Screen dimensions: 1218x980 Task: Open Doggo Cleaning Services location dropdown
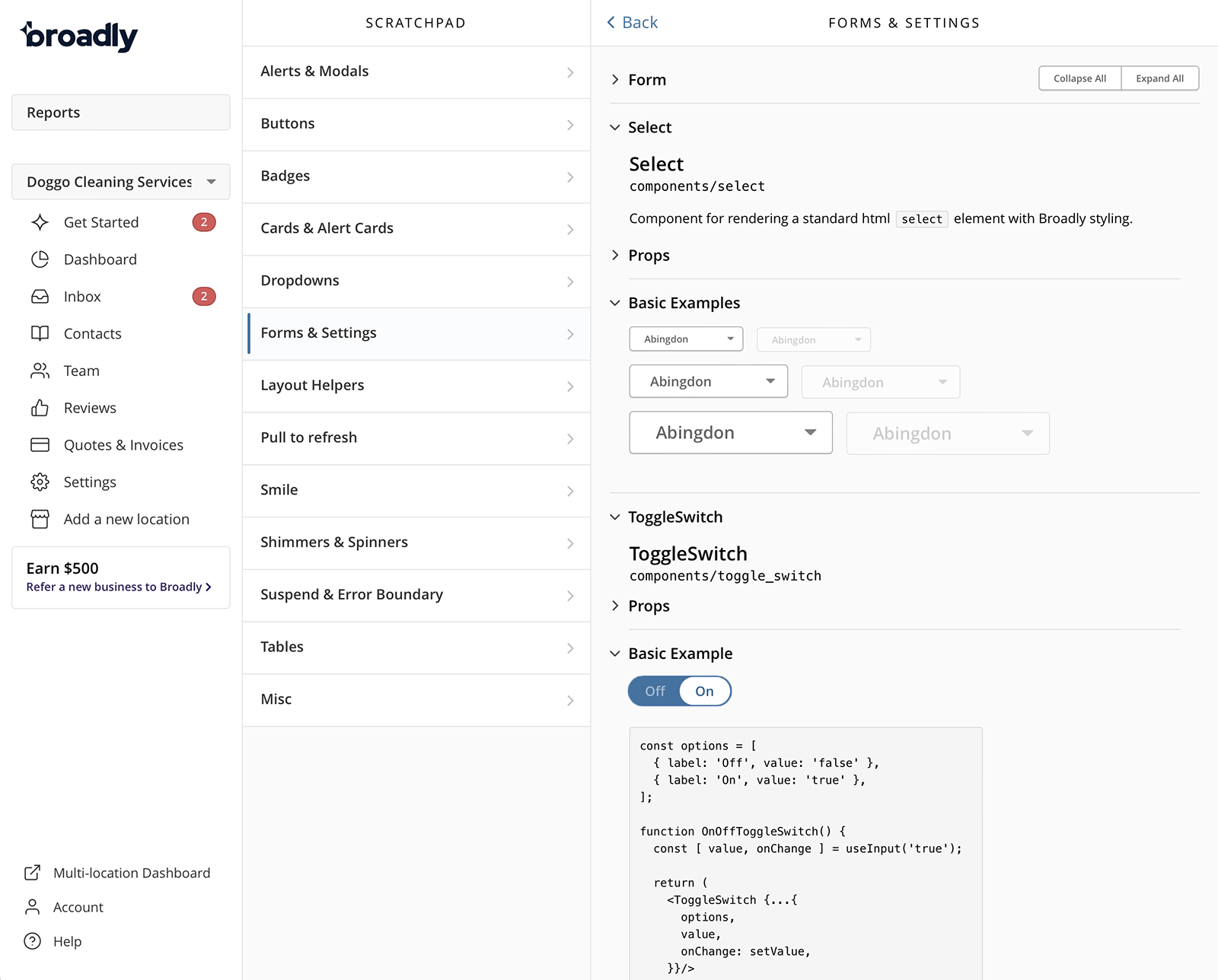121,182
